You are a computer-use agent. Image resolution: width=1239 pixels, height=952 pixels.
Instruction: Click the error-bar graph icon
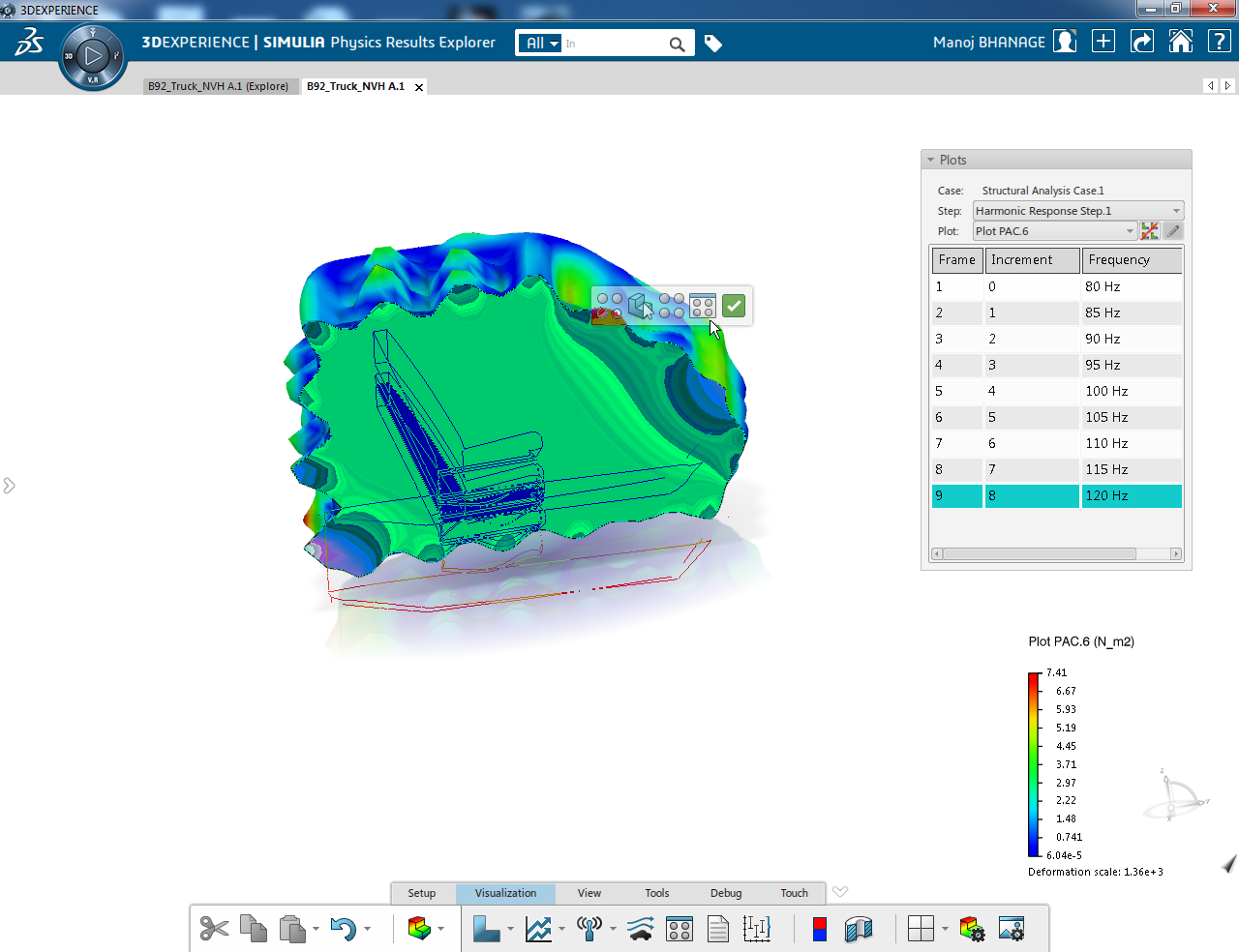point(757,929)
